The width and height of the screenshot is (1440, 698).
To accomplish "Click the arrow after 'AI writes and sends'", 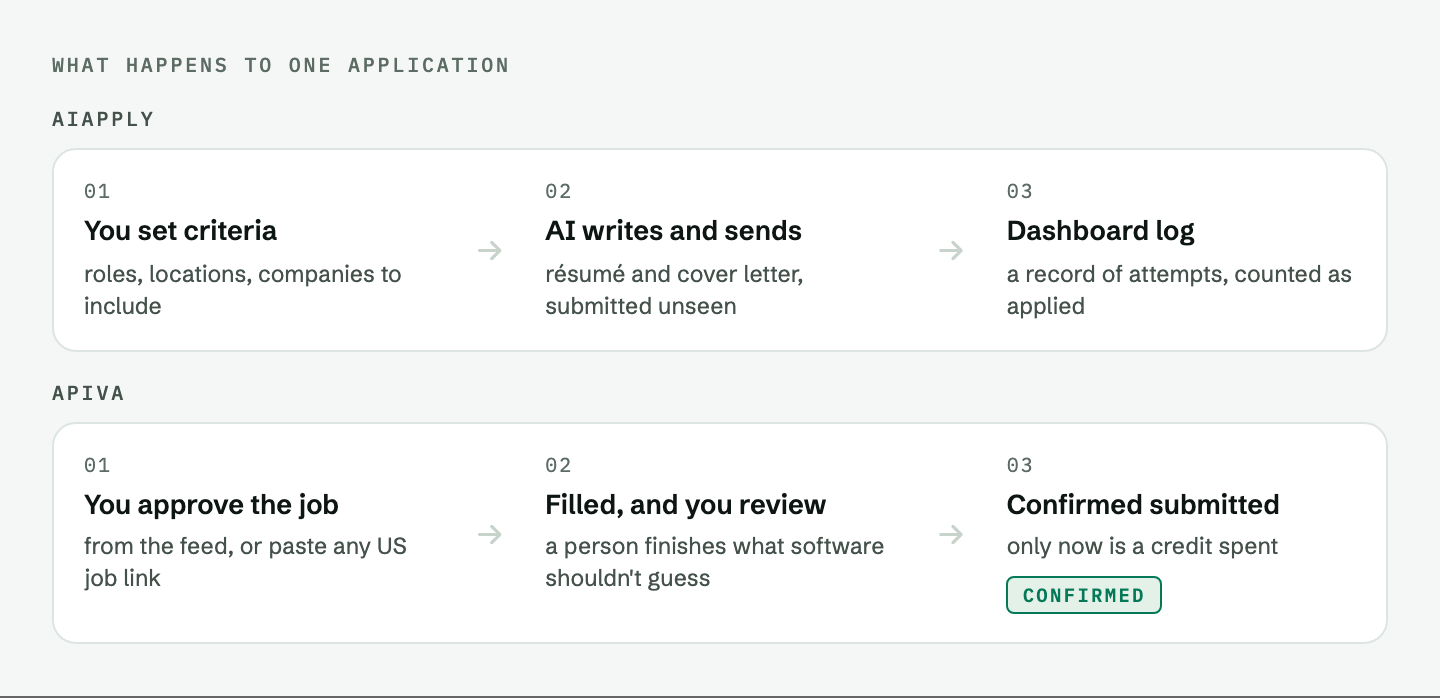I will 951,250.
